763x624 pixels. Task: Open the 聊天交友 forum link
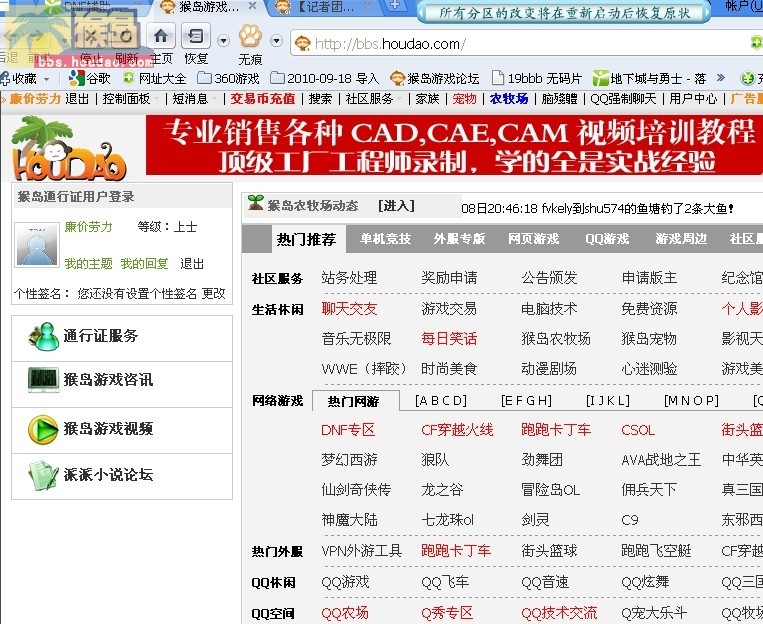tap(349, 309)
